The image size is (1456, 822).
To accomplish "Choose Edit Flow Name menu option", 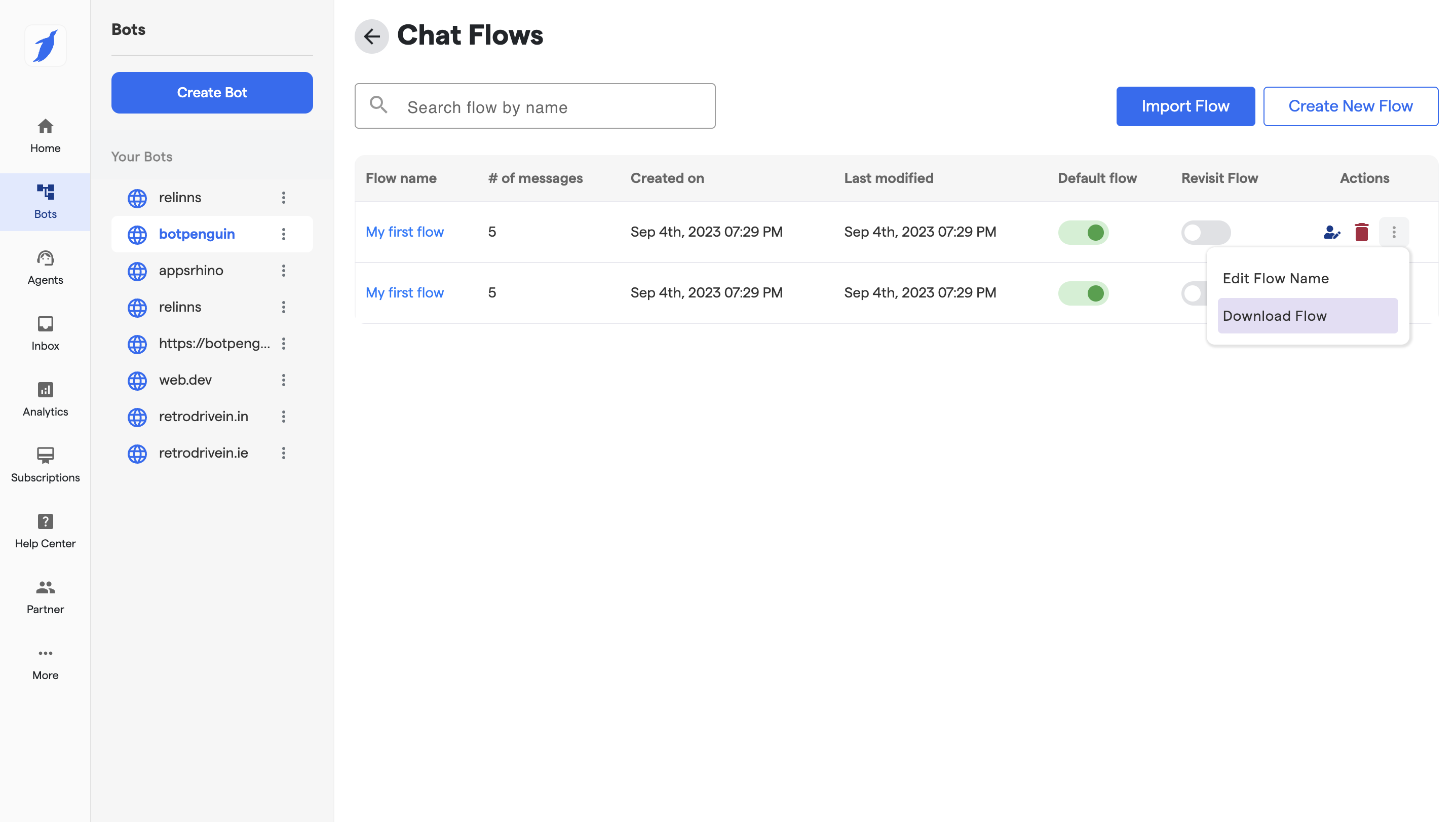I will click(x=1275, y=278).
